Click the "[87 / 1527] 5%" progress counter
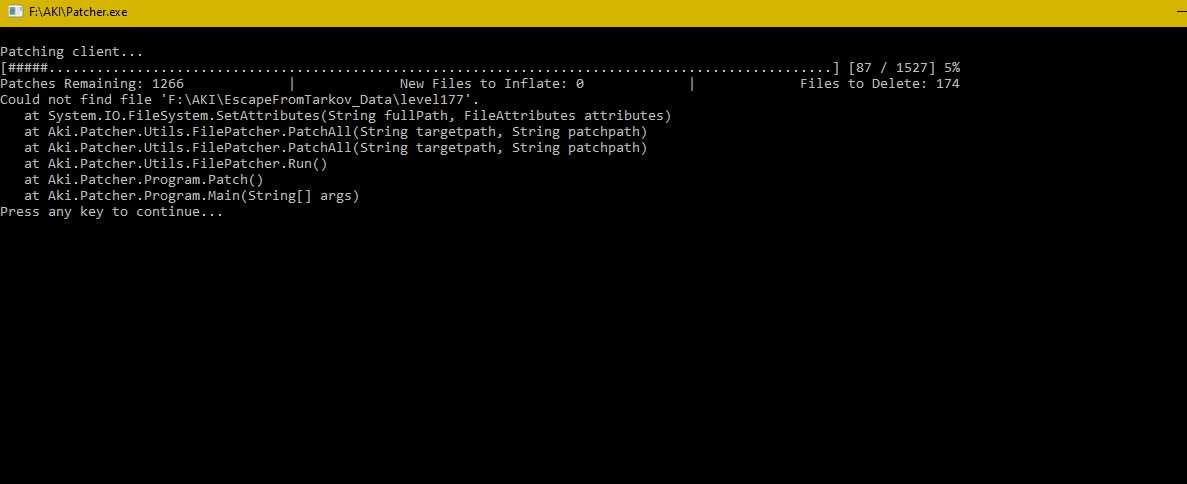This screenshot has height=484, width=1187. point(905,67)
